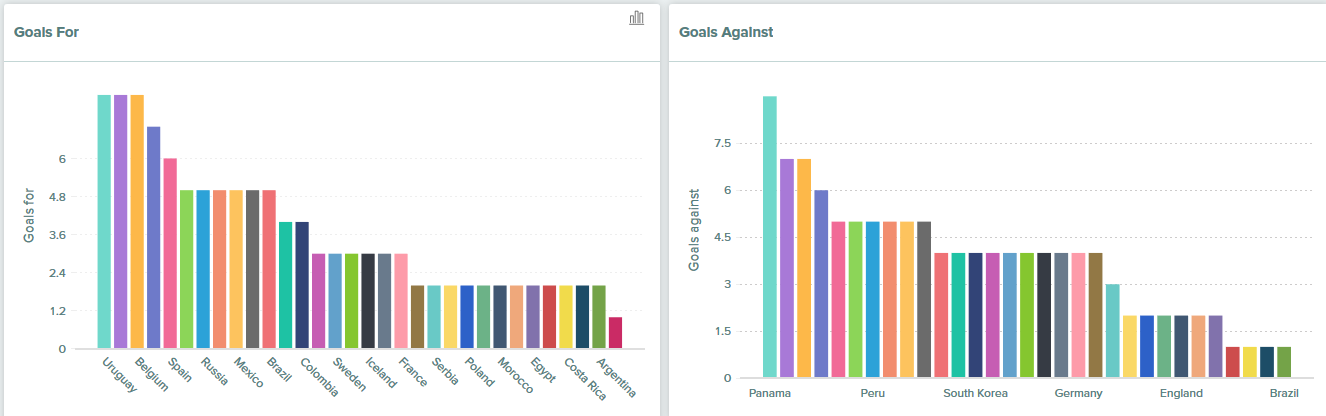Click the Mexico x-axis label
Screen dimensions: 1326x416
(x=247, y=372)
